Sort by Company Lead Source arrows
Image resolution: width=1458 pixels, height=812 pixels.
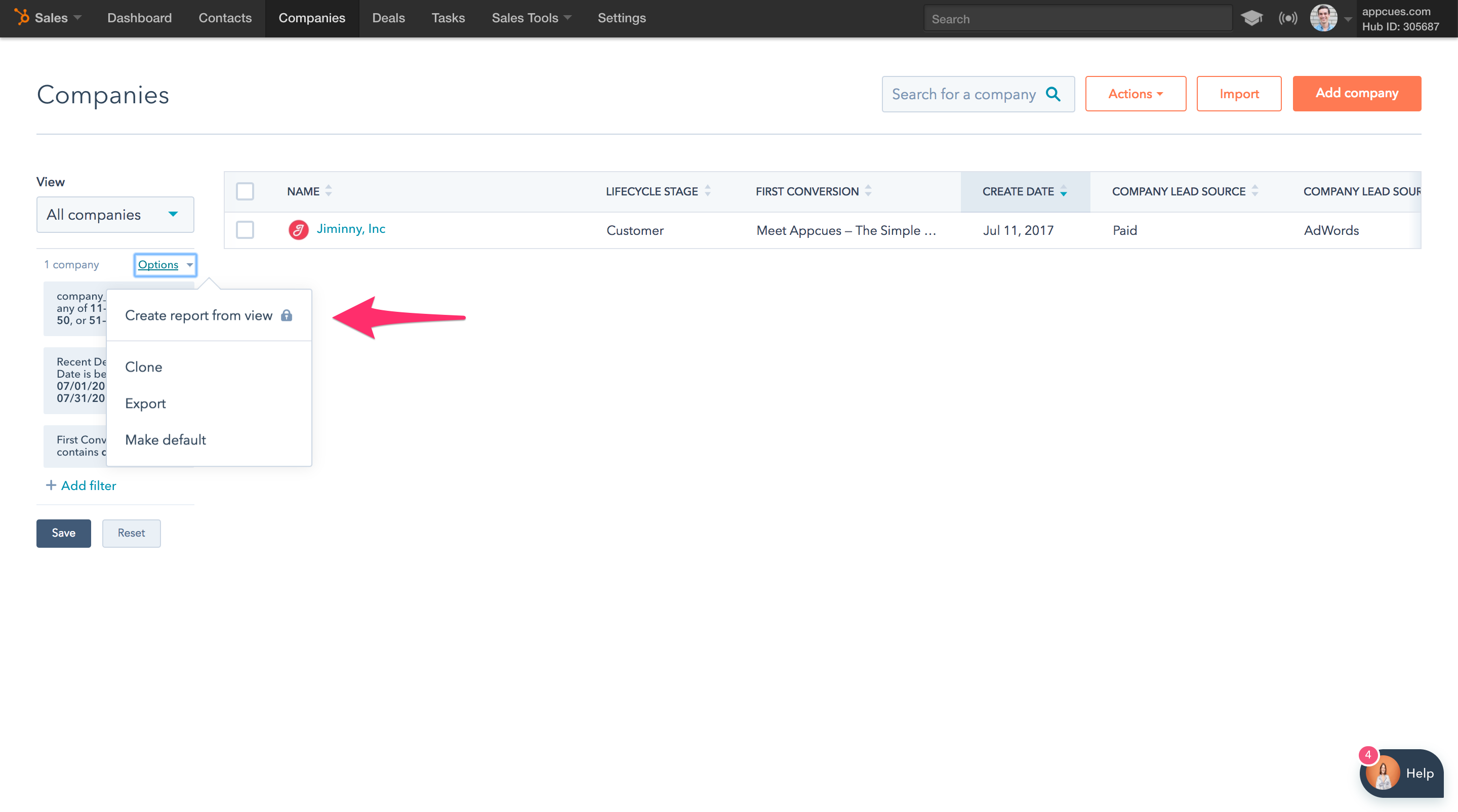click(x=1255, y=191)
